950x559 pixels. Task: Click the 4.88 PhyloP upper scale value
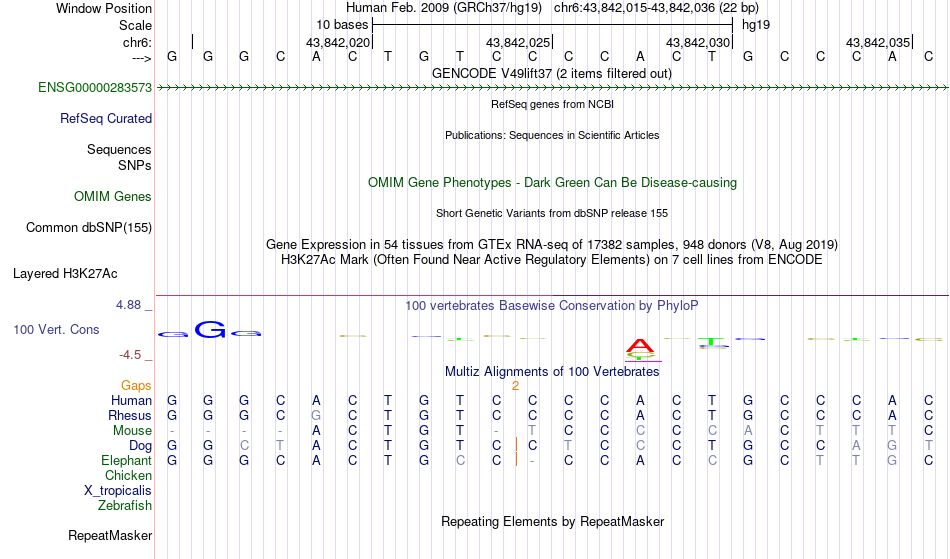128,305
